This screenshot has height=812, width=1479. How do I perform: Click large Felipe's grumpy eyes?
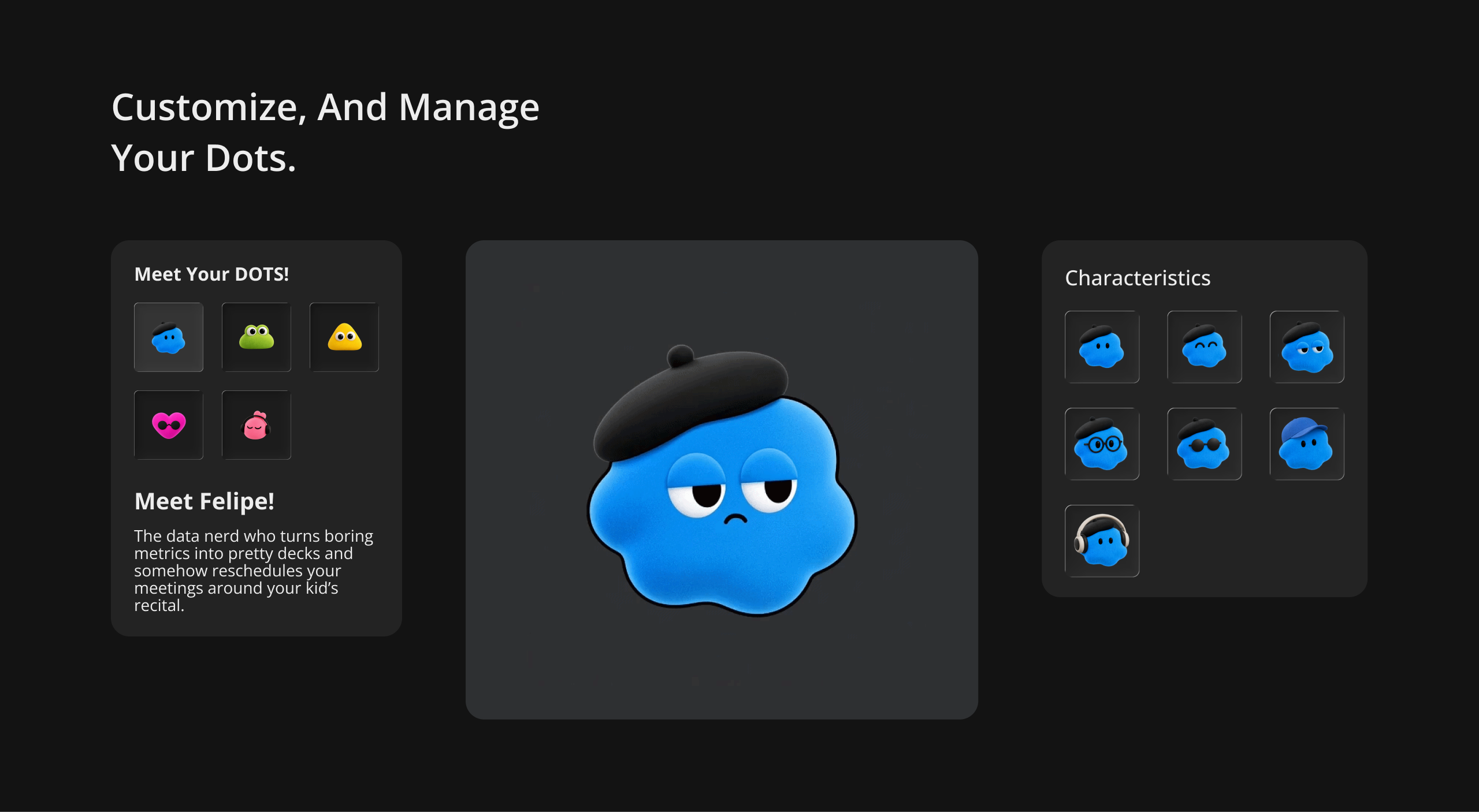click(732, 485)
